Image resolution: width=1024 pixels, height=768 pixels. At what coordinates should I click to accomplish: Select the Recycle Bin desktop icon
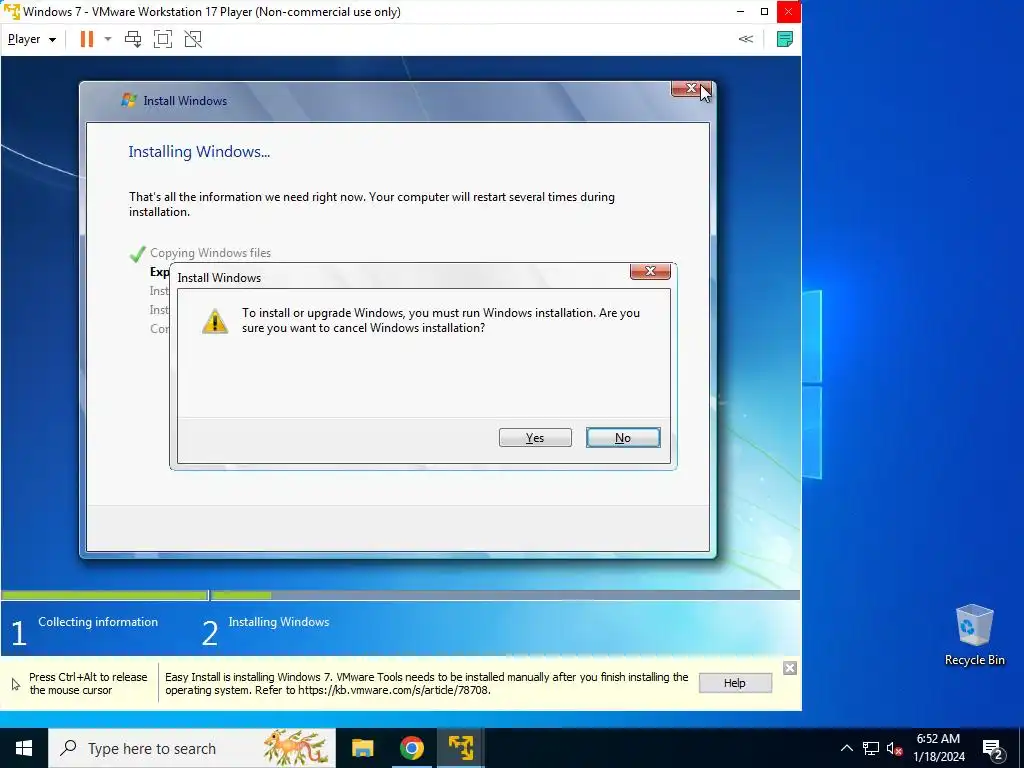(974, 635)
